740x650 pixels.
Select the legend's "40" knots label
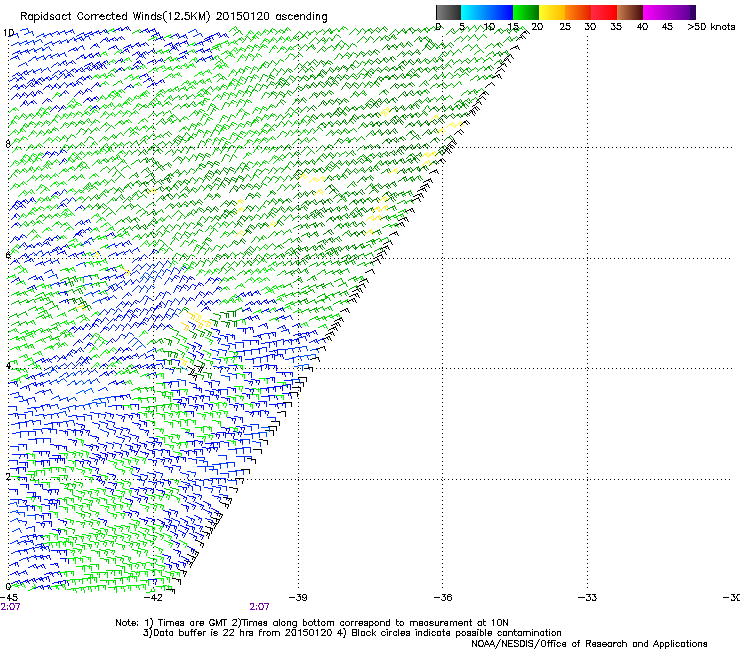[x=642, y=27]
